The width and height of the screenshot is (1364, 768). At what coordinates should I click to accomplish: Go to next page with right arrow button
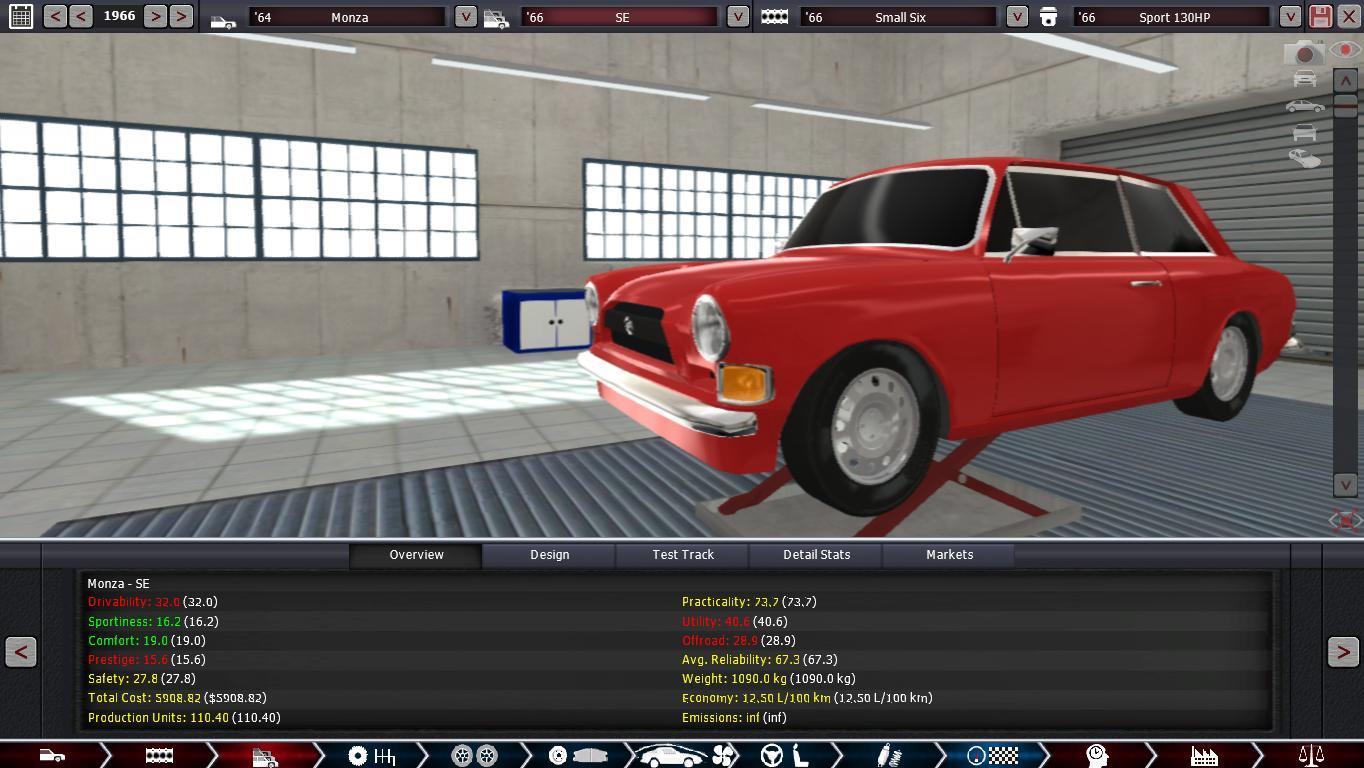1342,652
